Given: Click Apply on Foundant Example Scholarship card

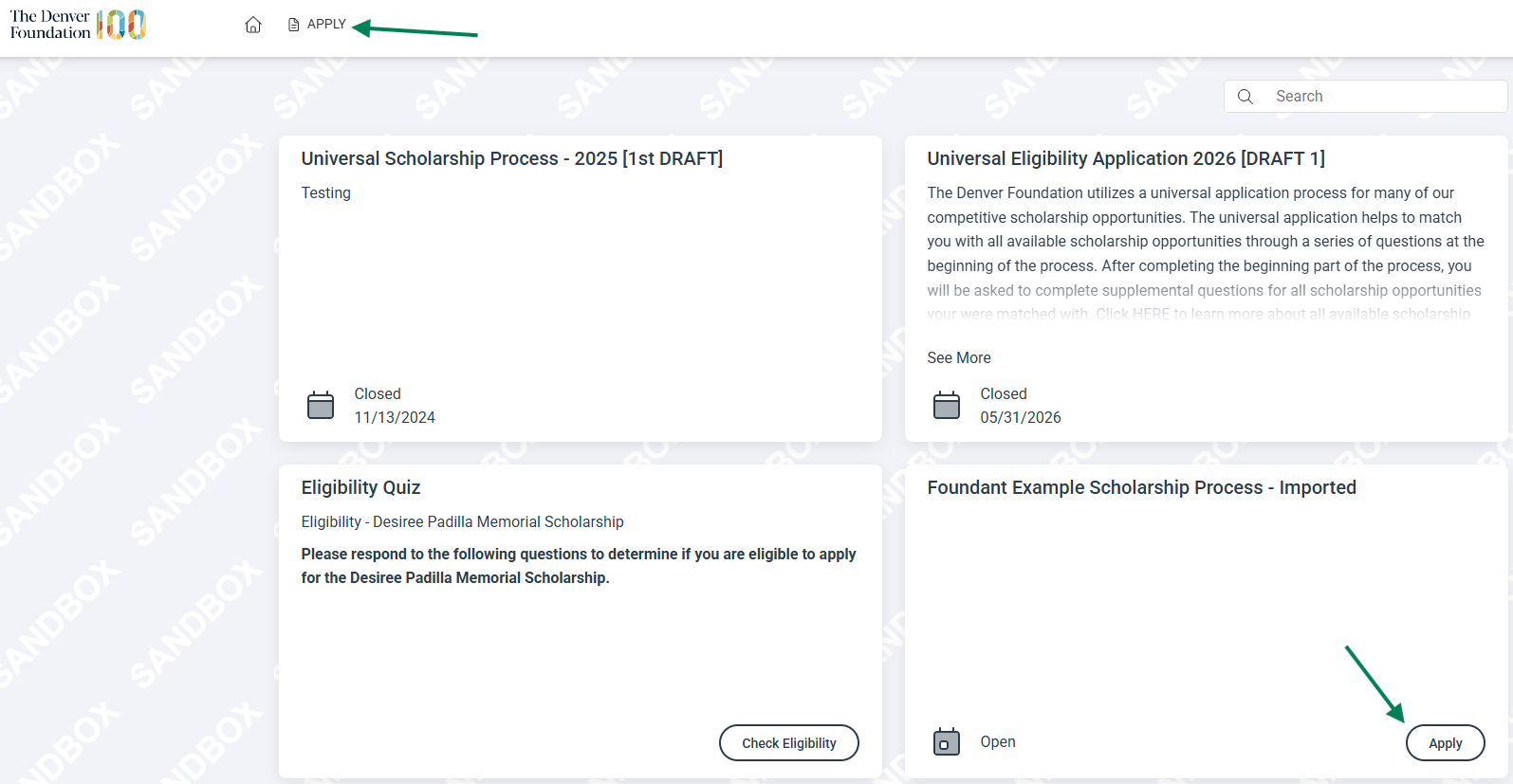Looking at the screenshot, I should [1446, 743].
